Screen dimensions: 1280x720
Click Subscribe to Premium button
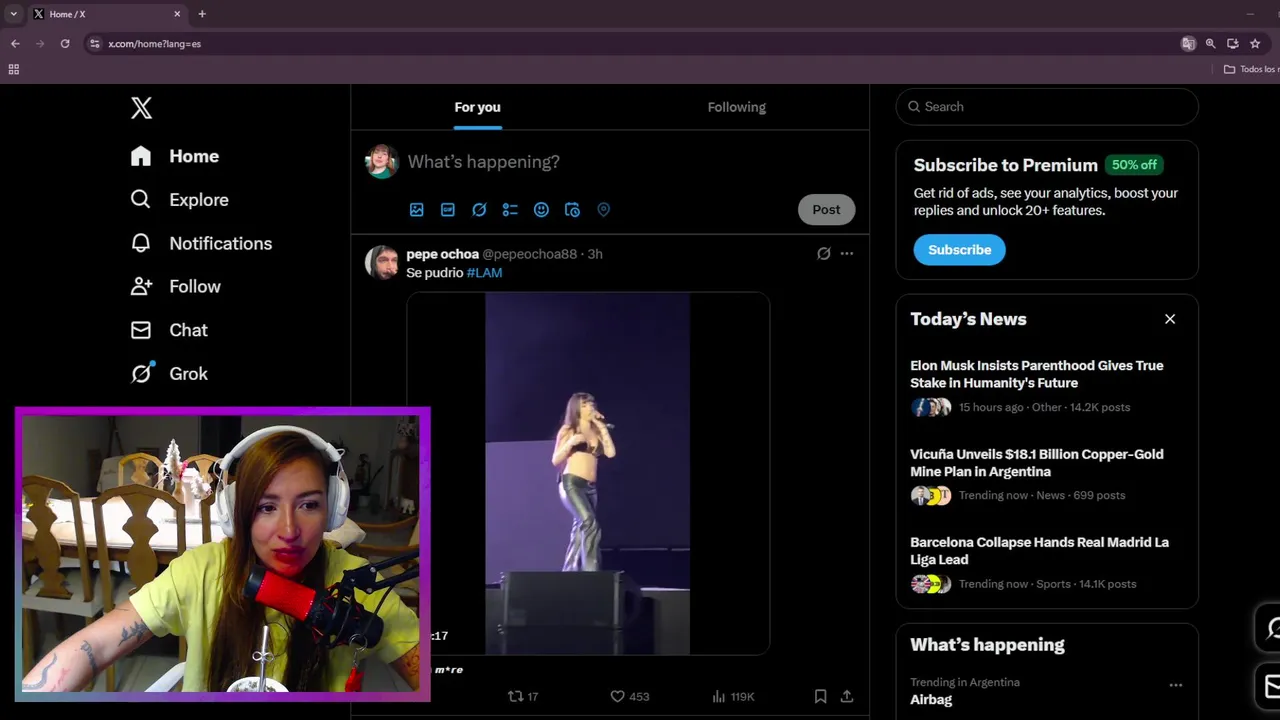(959, 250)
